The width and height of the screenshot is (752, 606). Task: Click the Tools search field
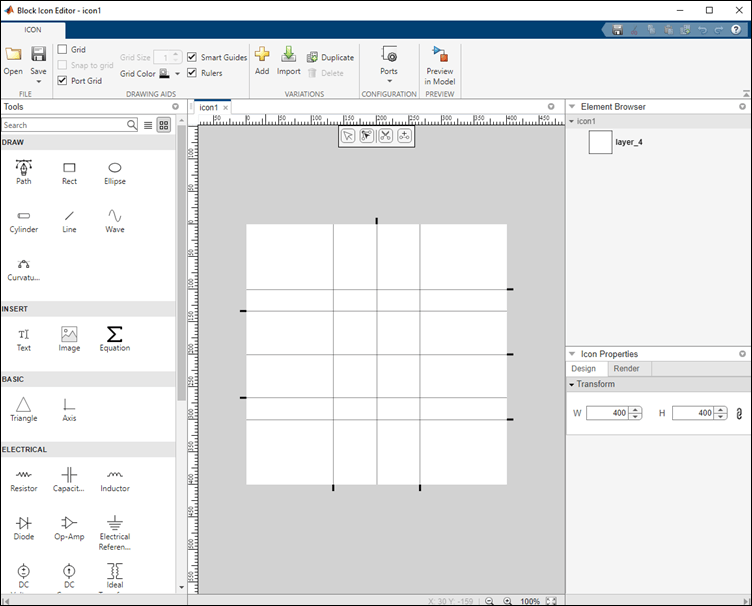pyautogui.click(x=65, y=125)
